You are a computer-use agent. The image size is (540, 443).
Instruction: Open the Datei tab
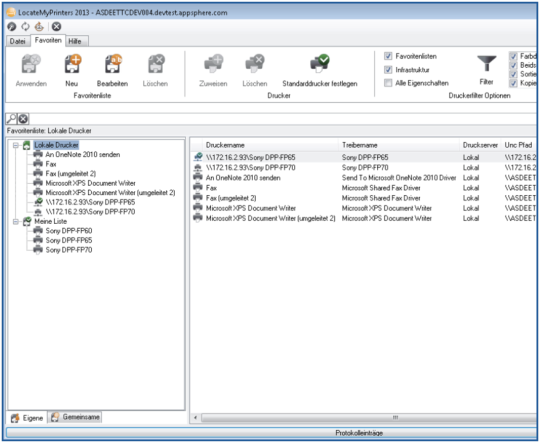pyautogui.click(x=18, y=41)
